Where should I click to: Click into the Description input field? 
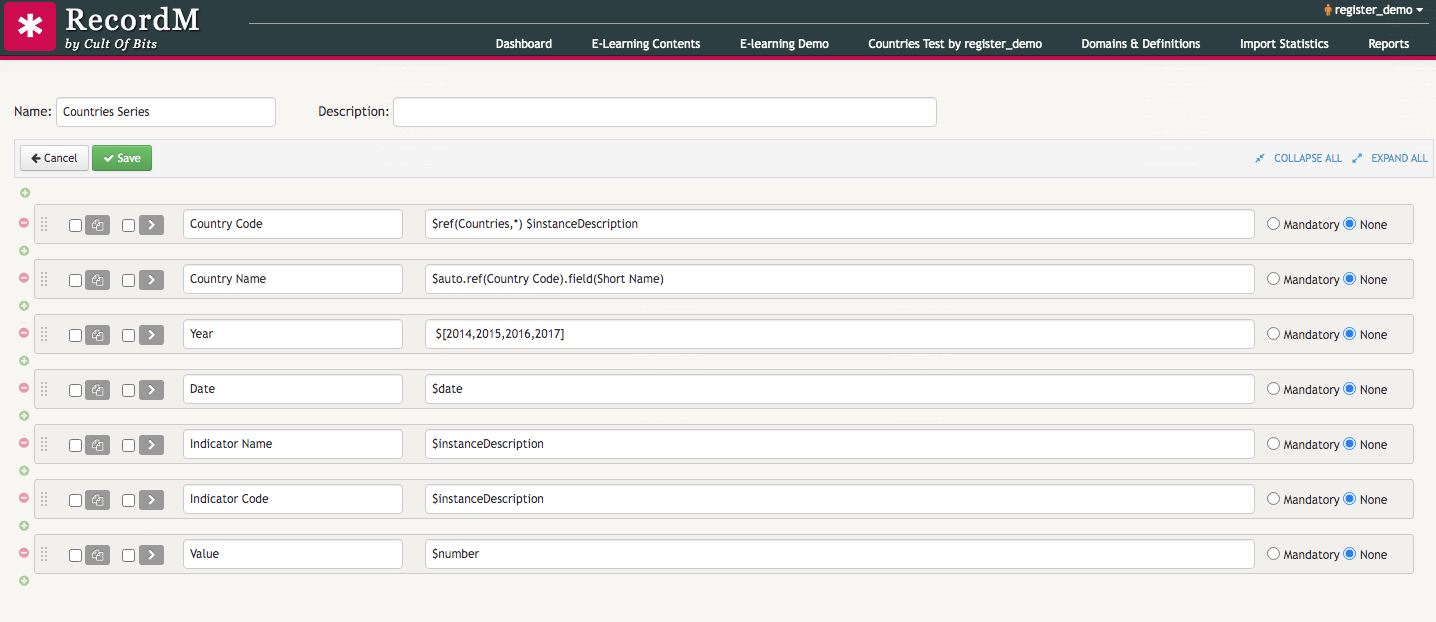coord(664,112)
